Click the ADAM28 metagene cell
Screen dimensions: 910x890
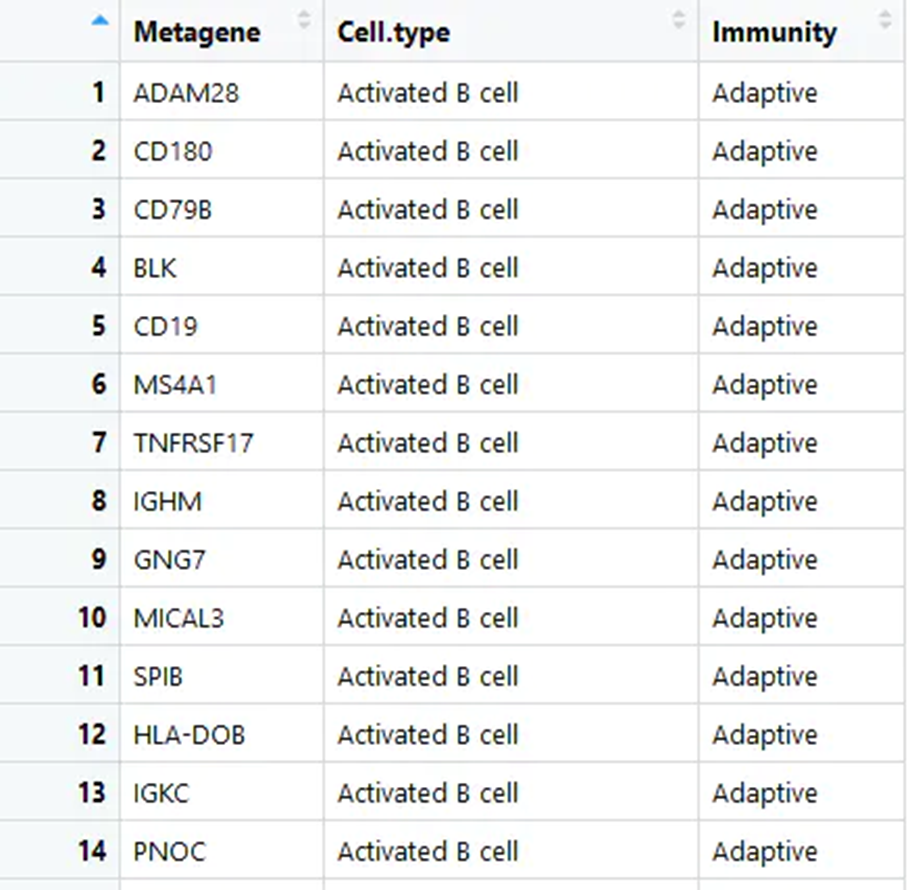pos(222,92)
